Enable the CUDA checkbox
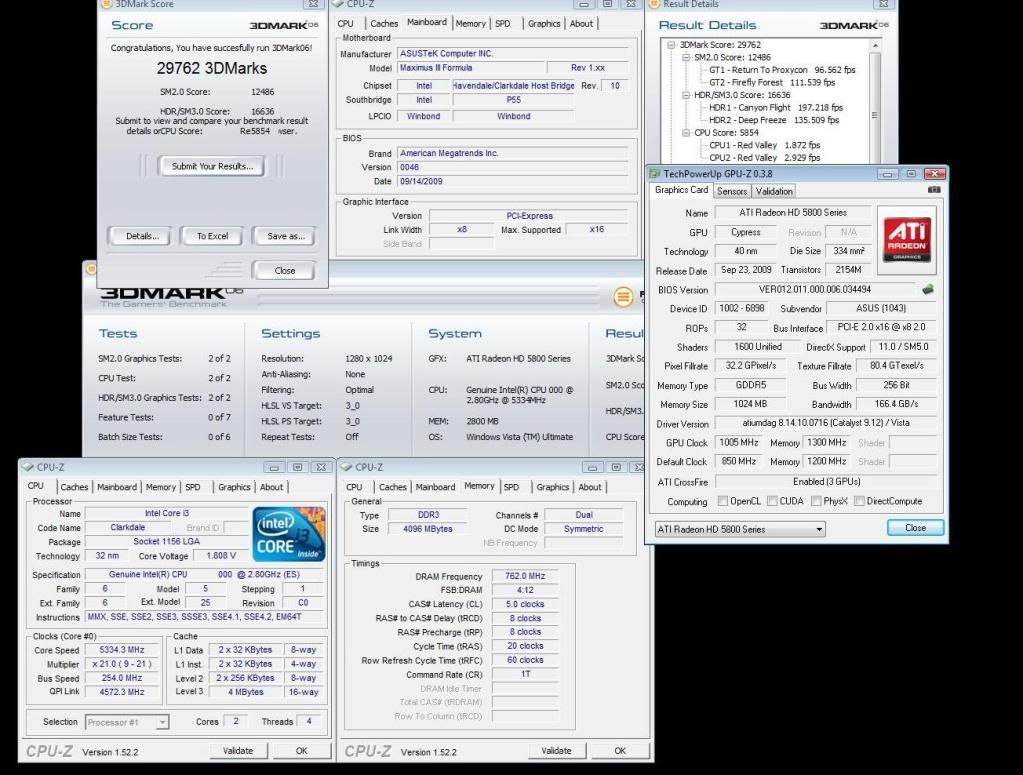Screen dimensions: 1023x775 tap(772, 501)
